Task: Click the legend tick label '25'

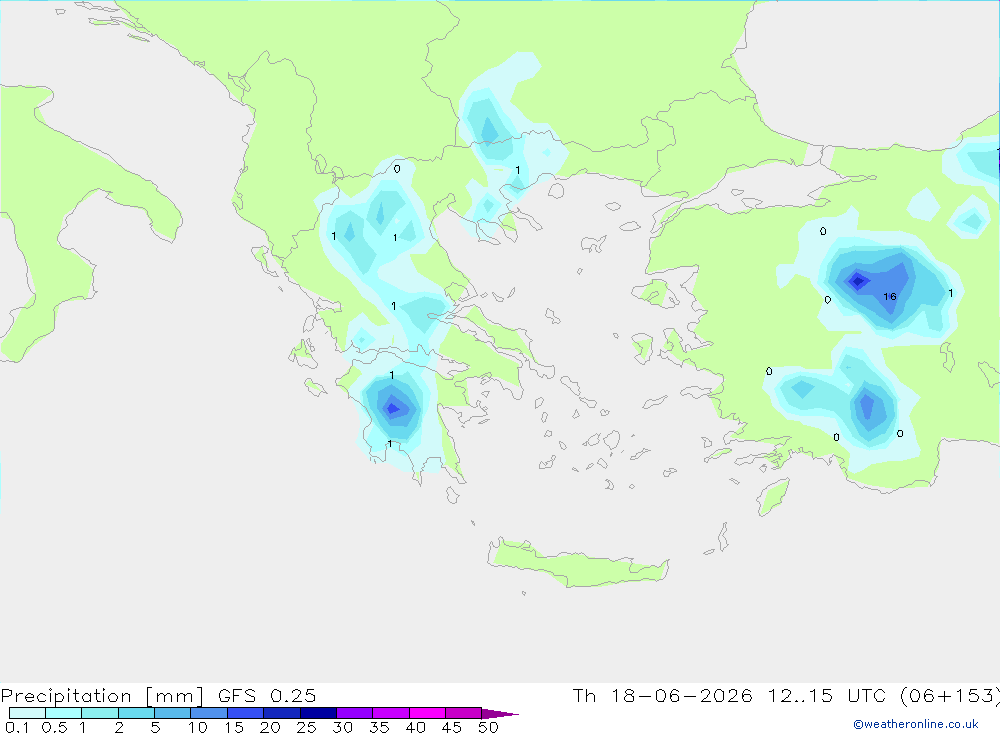Action: (306, 727)
